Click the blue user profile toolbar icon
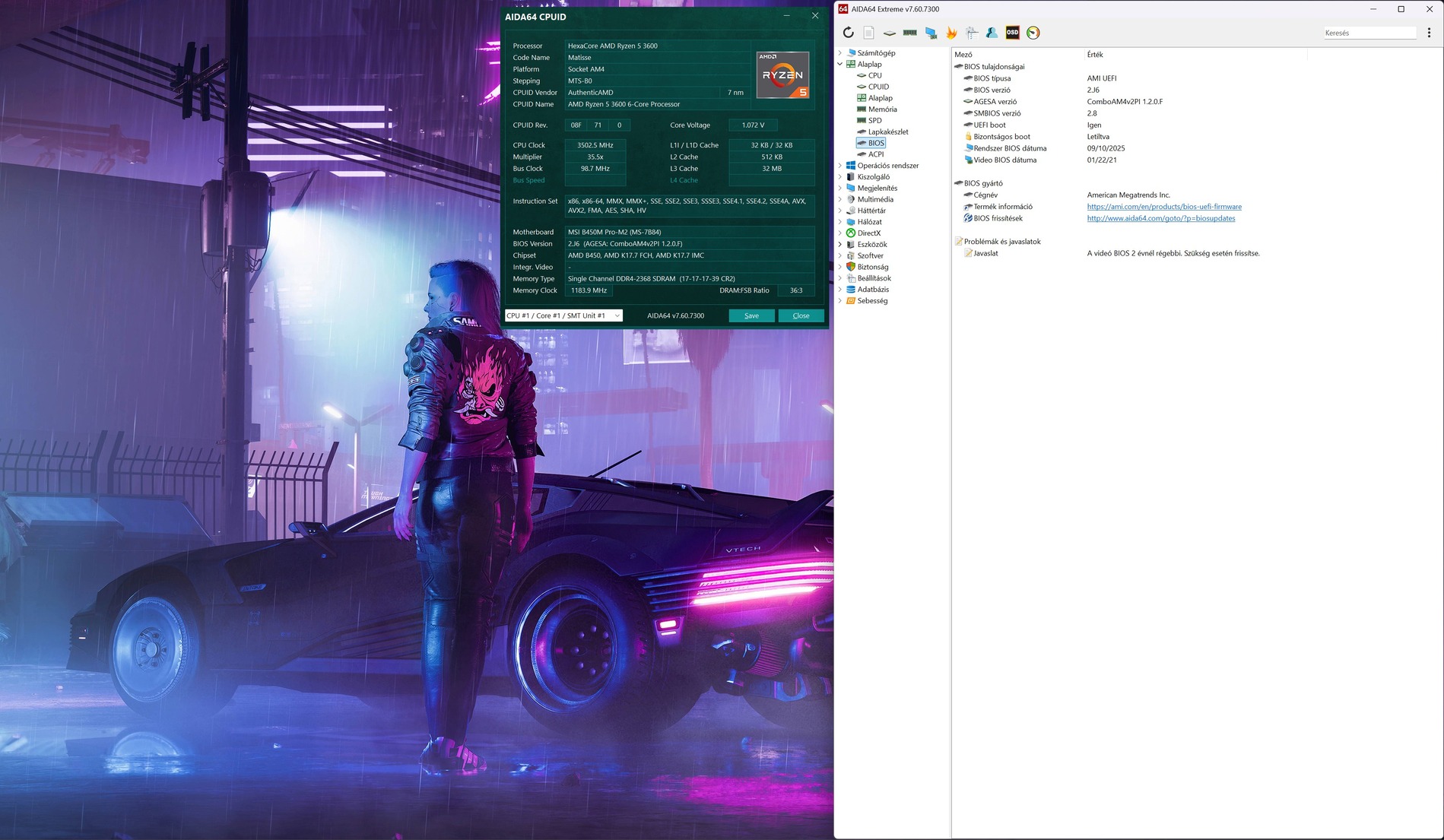The height and width of the screenshot is (840, 1444). click(992, 33)
